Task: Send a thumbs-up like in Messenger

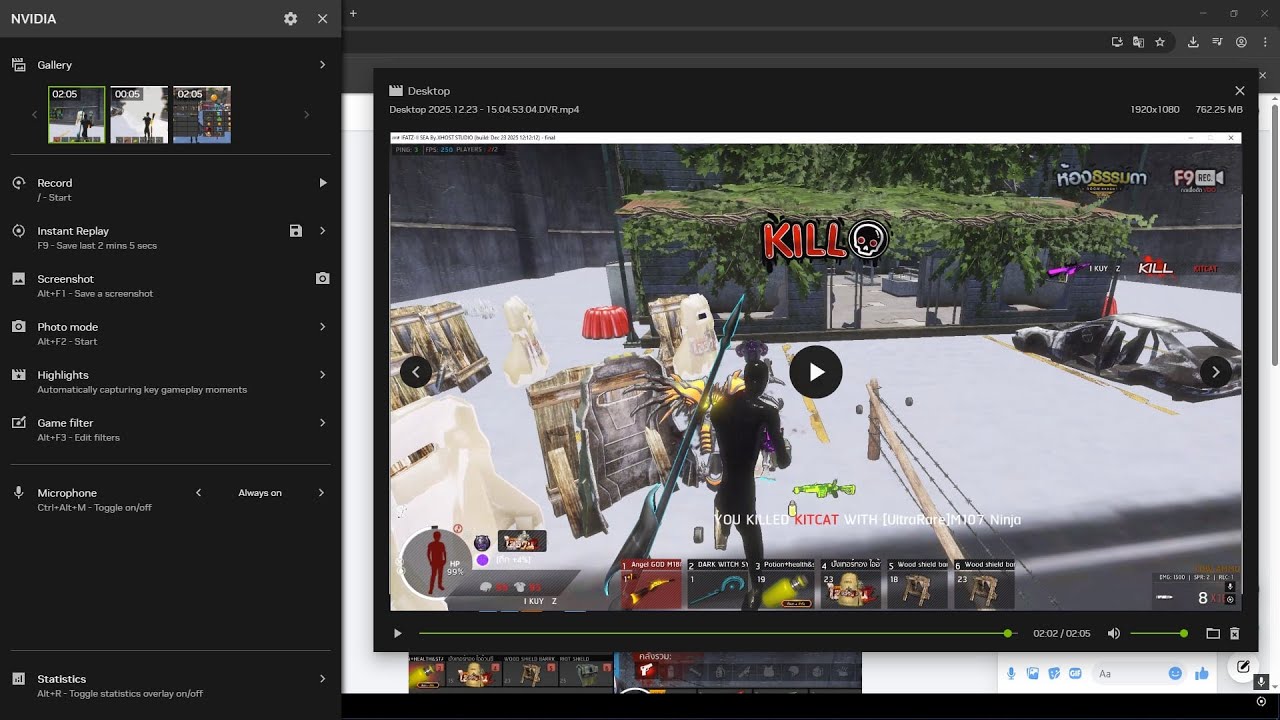Action: coord(1202,674)
